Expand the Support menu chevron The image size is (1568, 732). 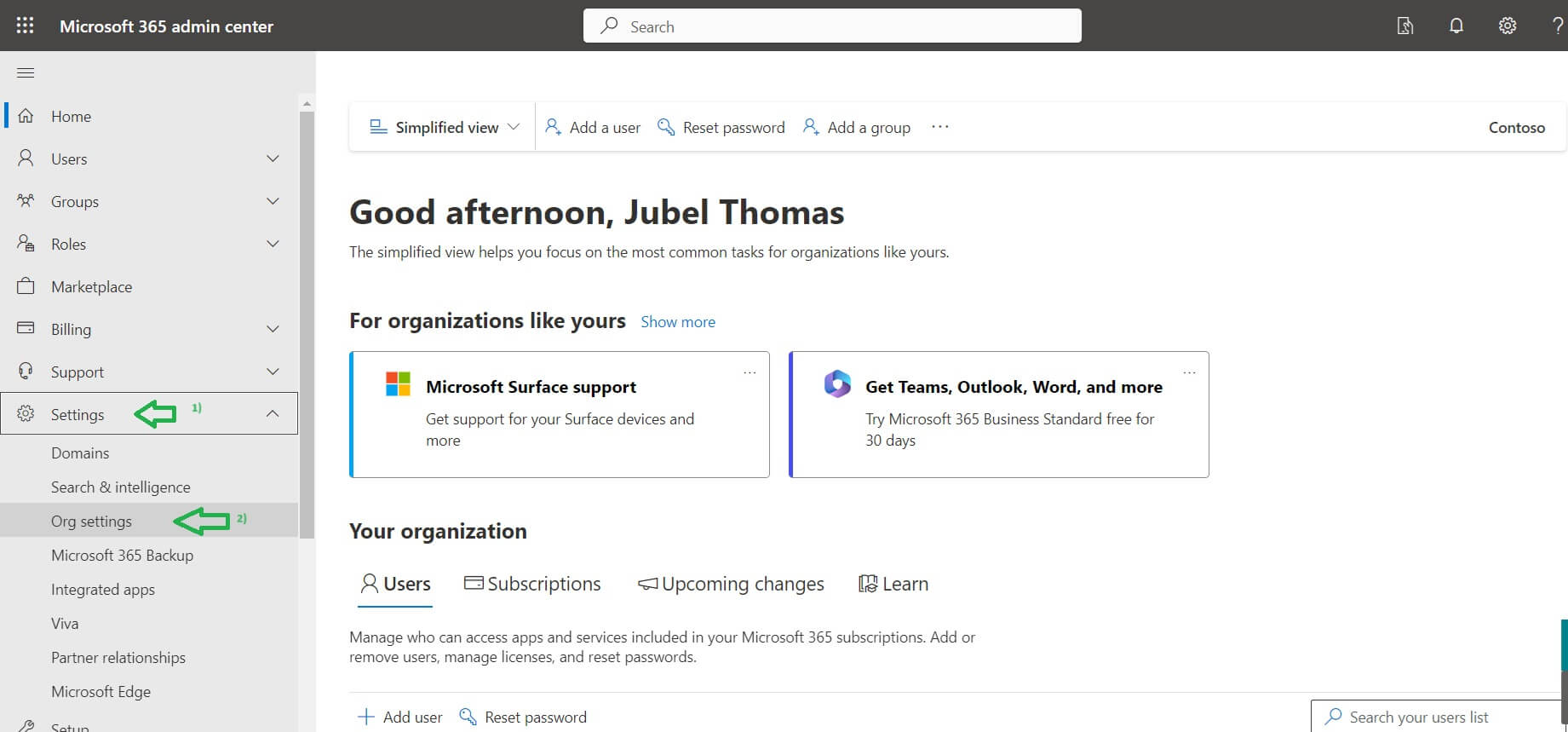point(273,372)
